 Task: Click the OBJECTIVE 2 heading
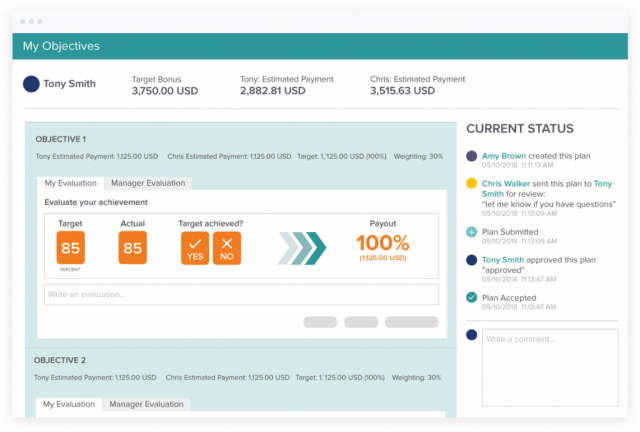60,360
